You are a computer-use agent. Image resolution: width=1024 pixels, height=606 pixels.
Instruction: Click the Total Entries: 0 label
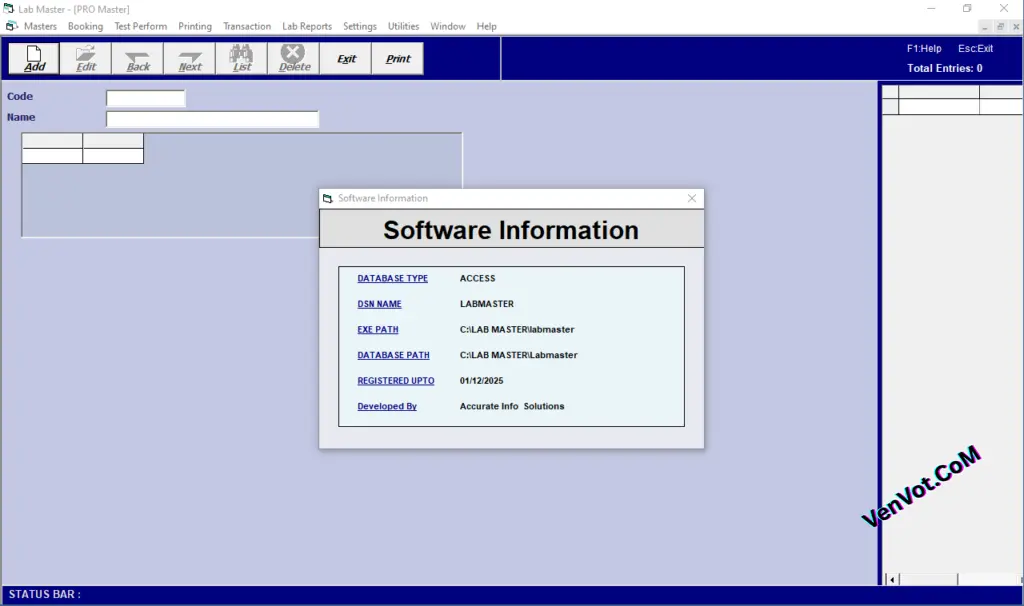944,68
